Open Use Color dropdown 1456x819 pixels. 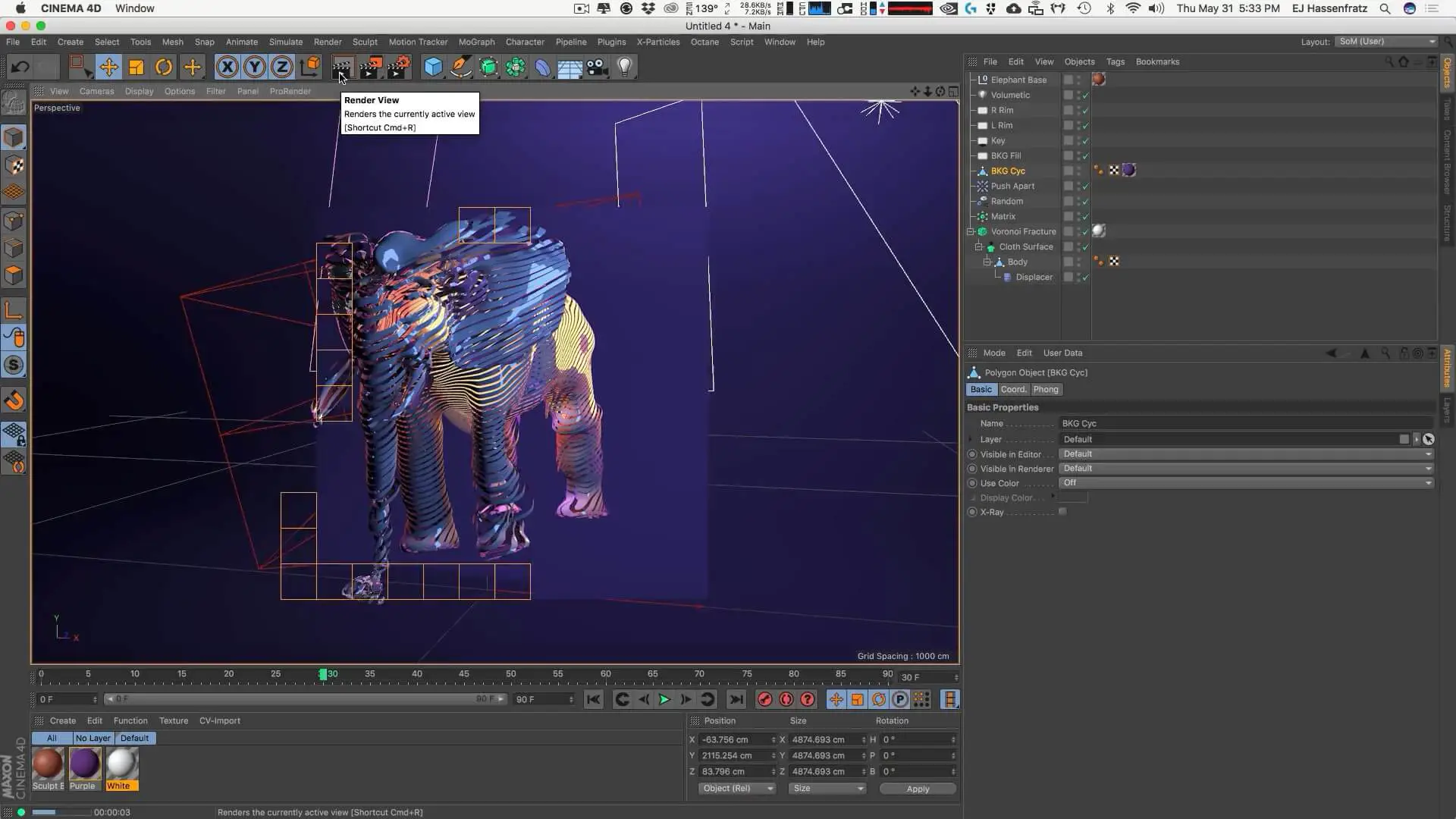coord(1246,483)
